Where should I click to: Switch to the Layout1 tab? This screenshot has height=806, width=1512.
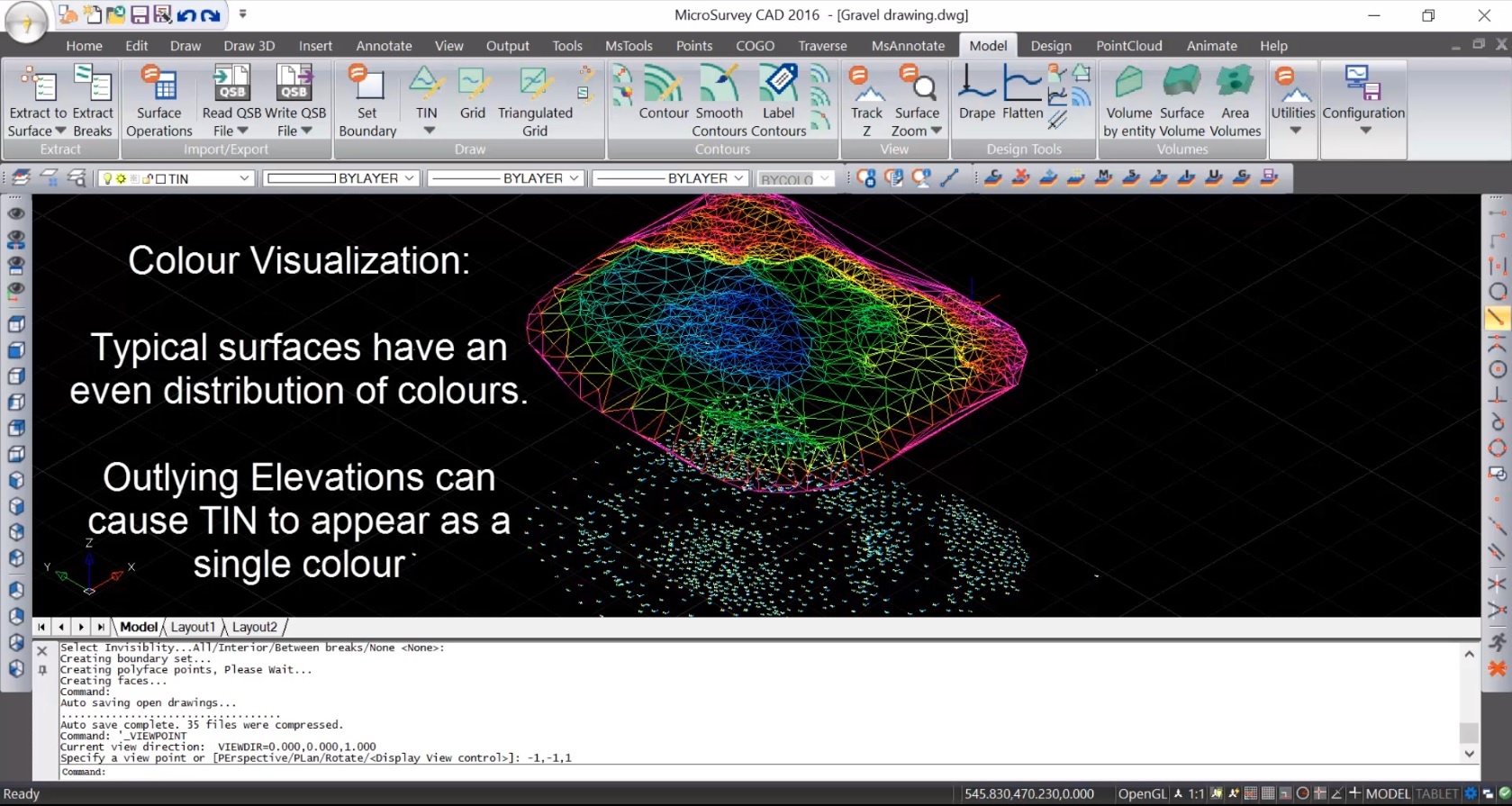tap(193, 627)
